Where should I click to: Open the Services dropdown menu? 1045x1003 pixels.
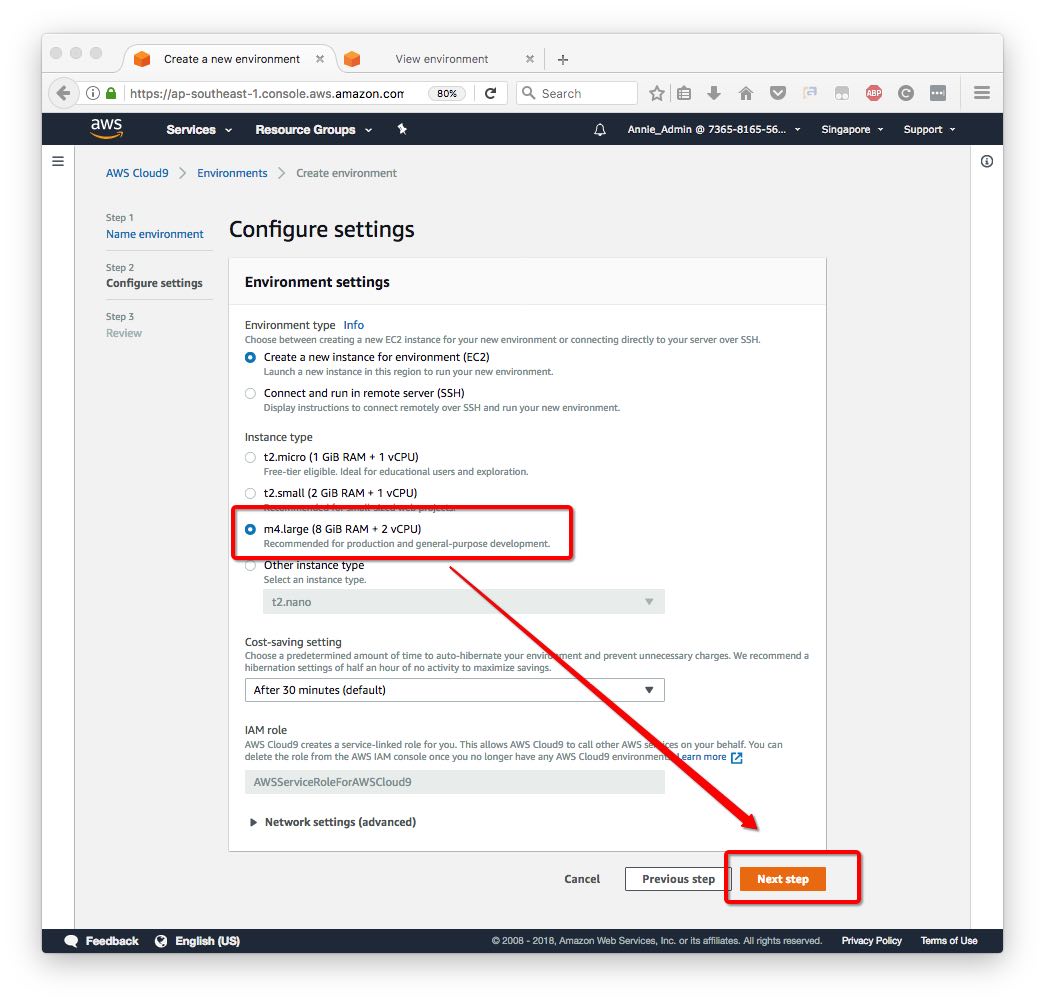tap(199, 129)
